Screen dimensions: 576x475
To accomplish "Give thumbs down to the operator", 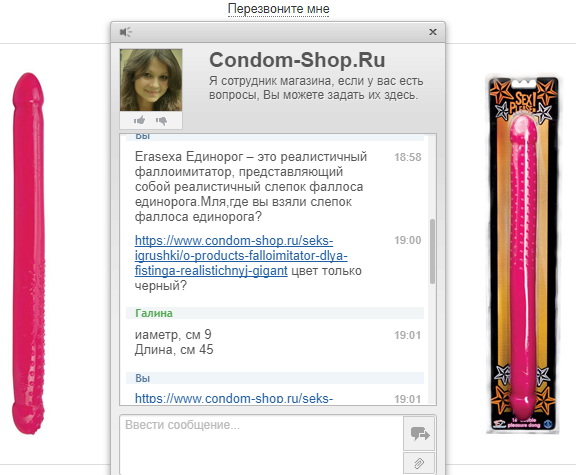I will pyautogui.click(x=161, y=120).
